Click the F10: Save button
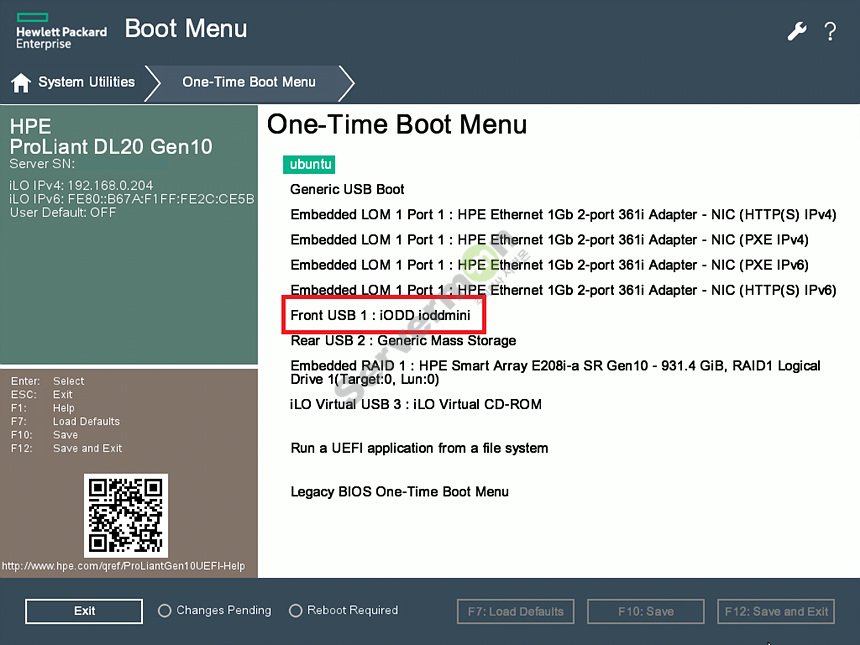860x645 pixels. 646,612
